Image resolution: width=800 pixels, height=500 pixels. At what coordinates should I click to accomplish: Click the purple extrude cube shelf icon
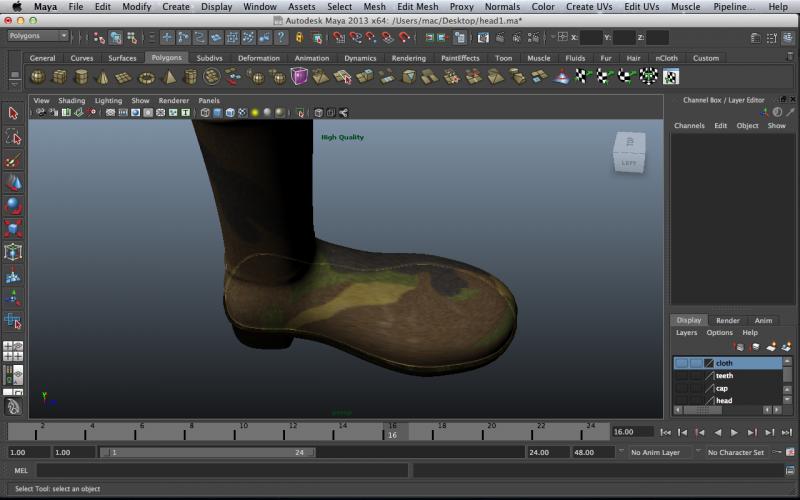pos(299,77)
